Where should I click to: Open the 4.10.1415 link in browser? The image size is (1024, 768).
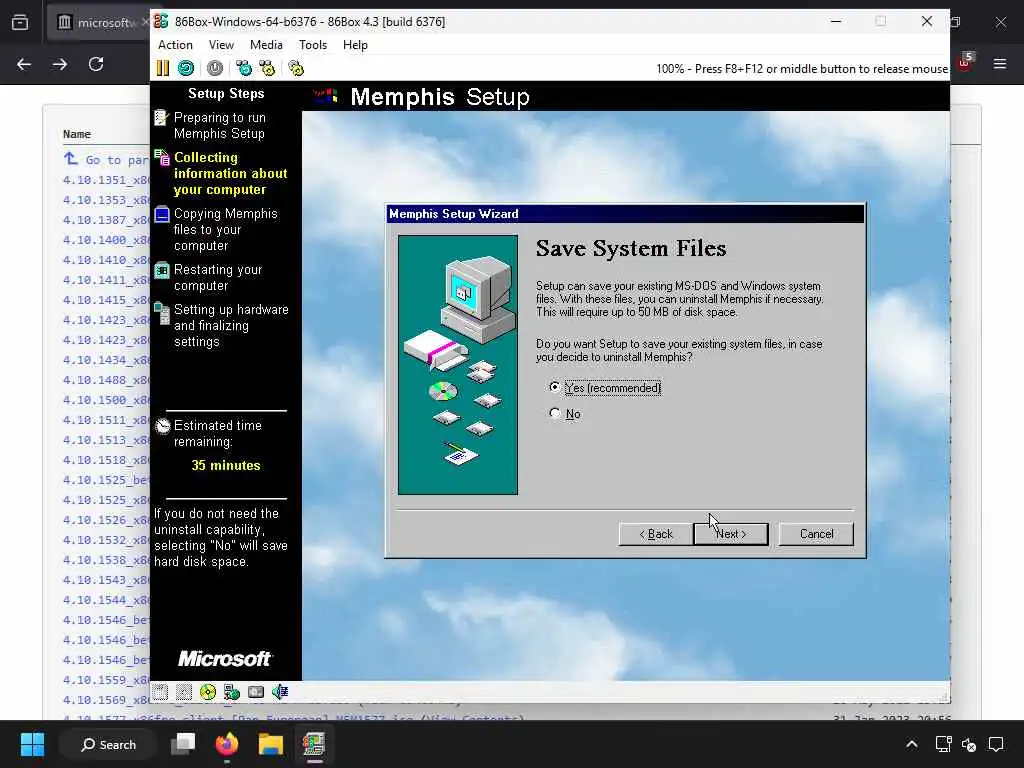coord(106,300)
